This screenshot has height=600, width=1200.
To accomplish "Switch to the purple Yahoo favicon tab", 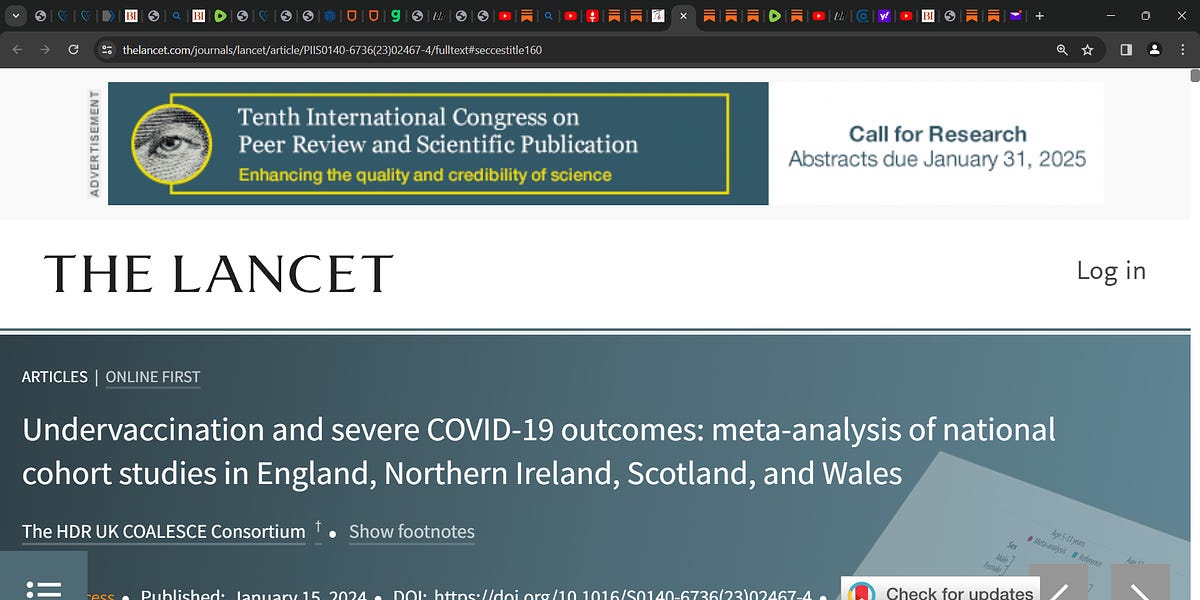I will (x=884, y=16).
